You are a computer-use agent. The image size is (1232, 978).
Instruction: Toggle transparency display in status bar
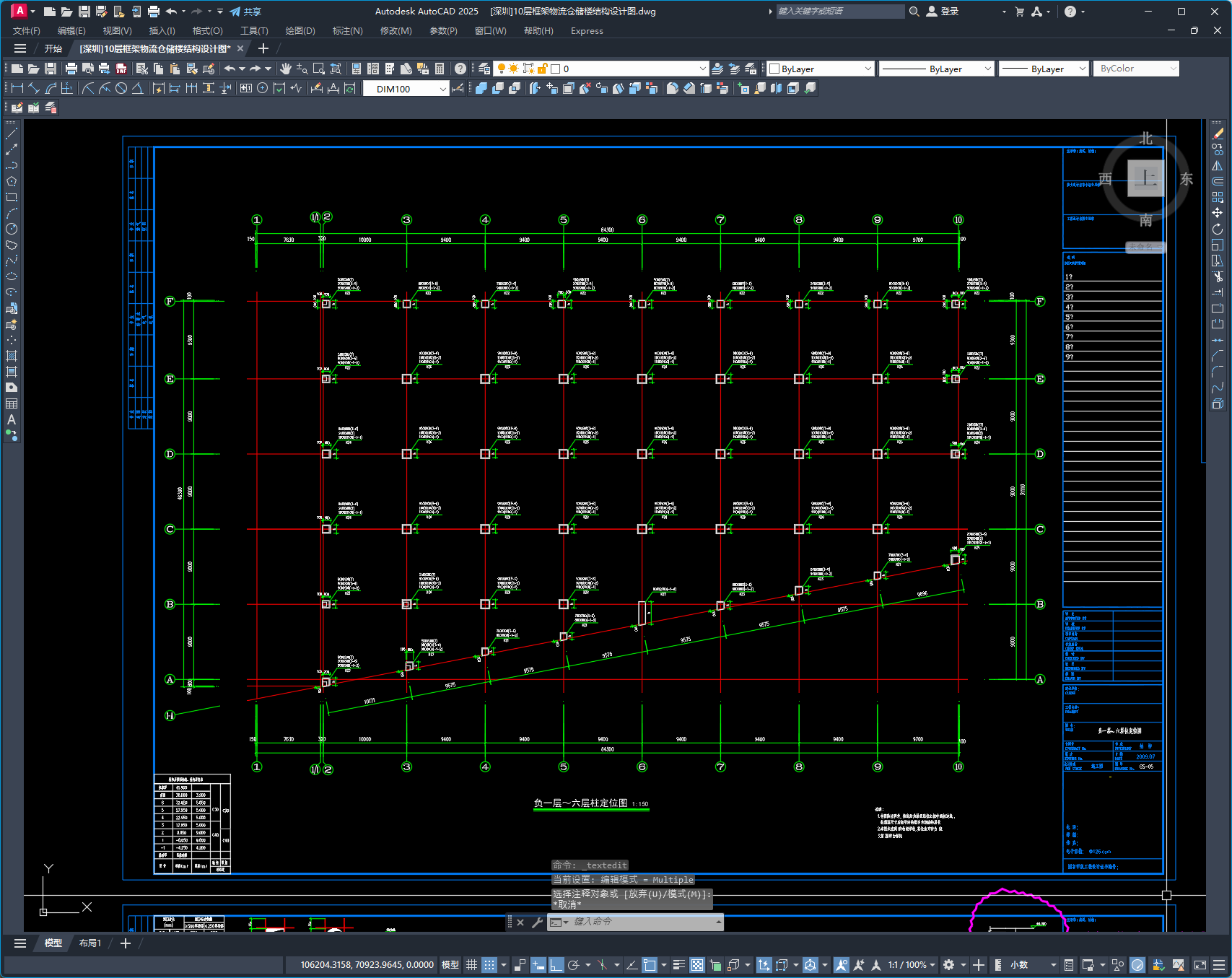point(697,965)
